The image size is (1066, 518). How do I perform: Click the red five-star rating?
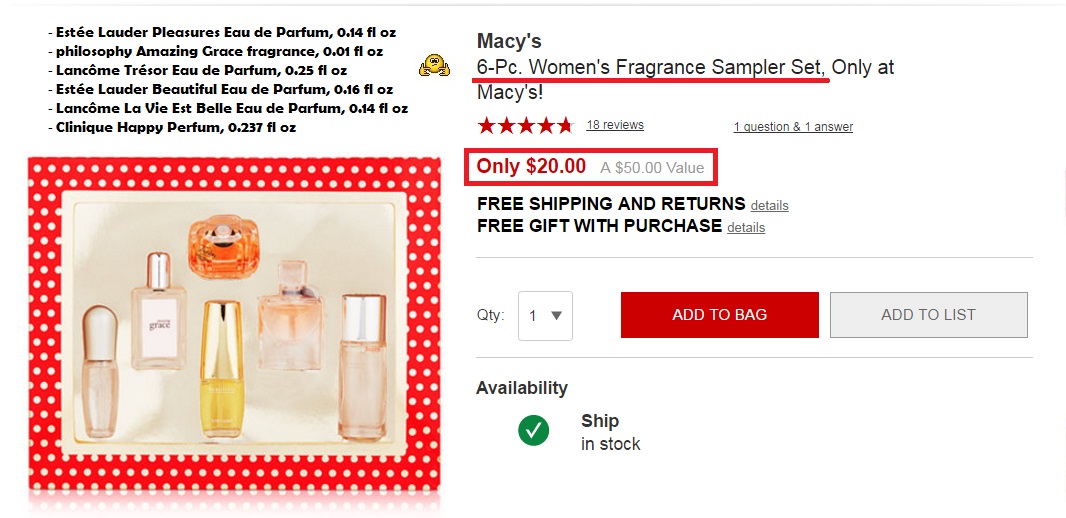click(525, 125)
